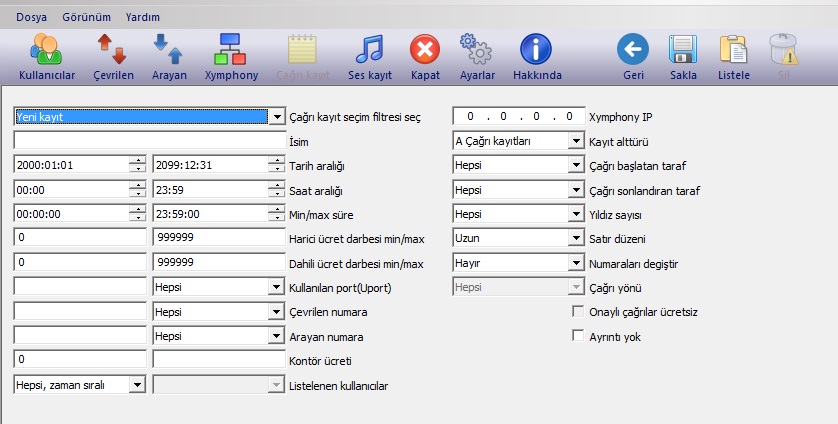Toggle the Ayrıntı yok checkbox
The height and width of the screenshot is (424, 838).
(577, 336)
